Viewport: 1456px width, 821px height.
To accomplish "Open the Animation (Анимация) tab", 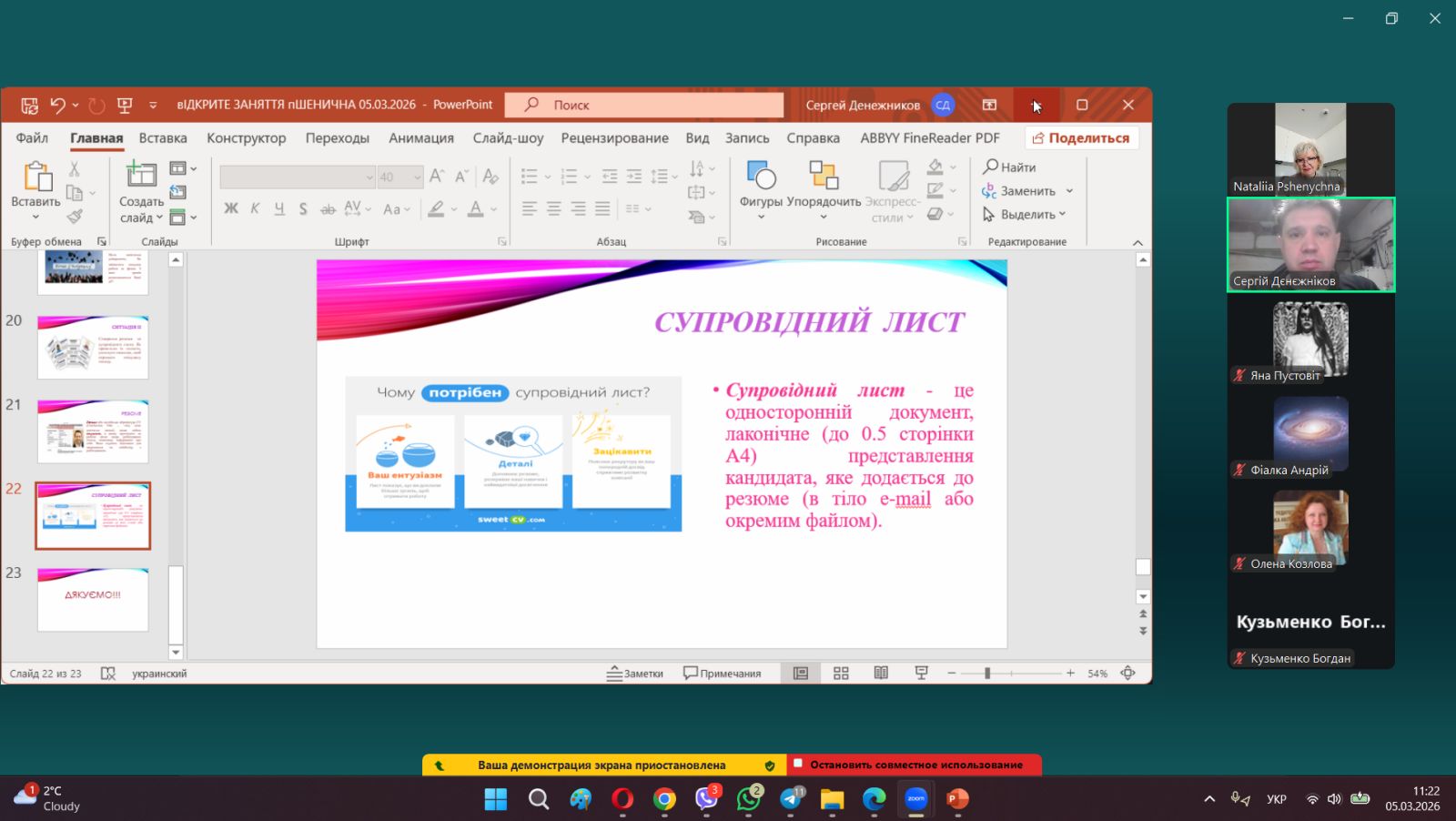I will coord(420,138).
